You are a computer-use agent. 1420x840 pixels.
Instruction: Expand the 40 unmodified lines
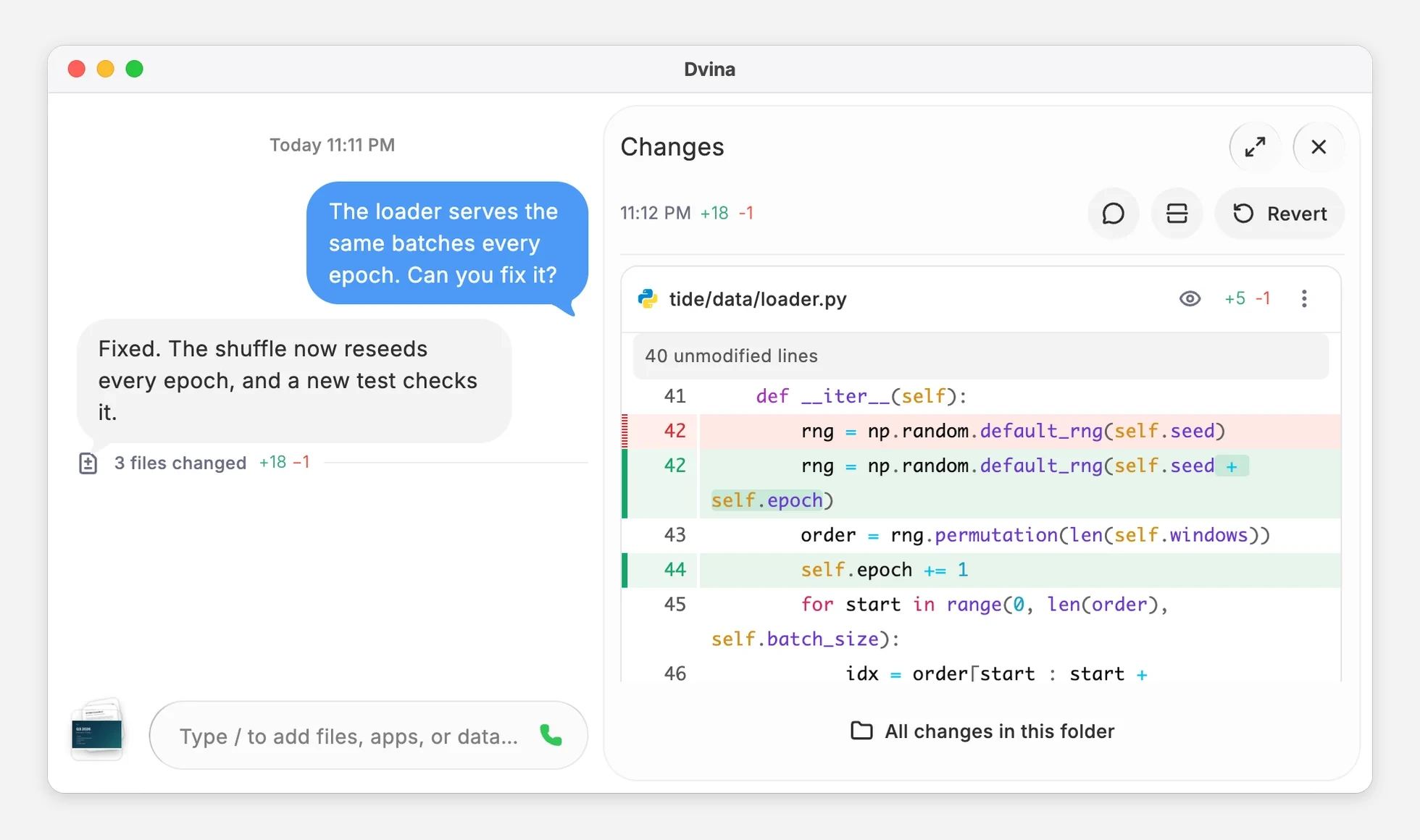coord(981,356)
